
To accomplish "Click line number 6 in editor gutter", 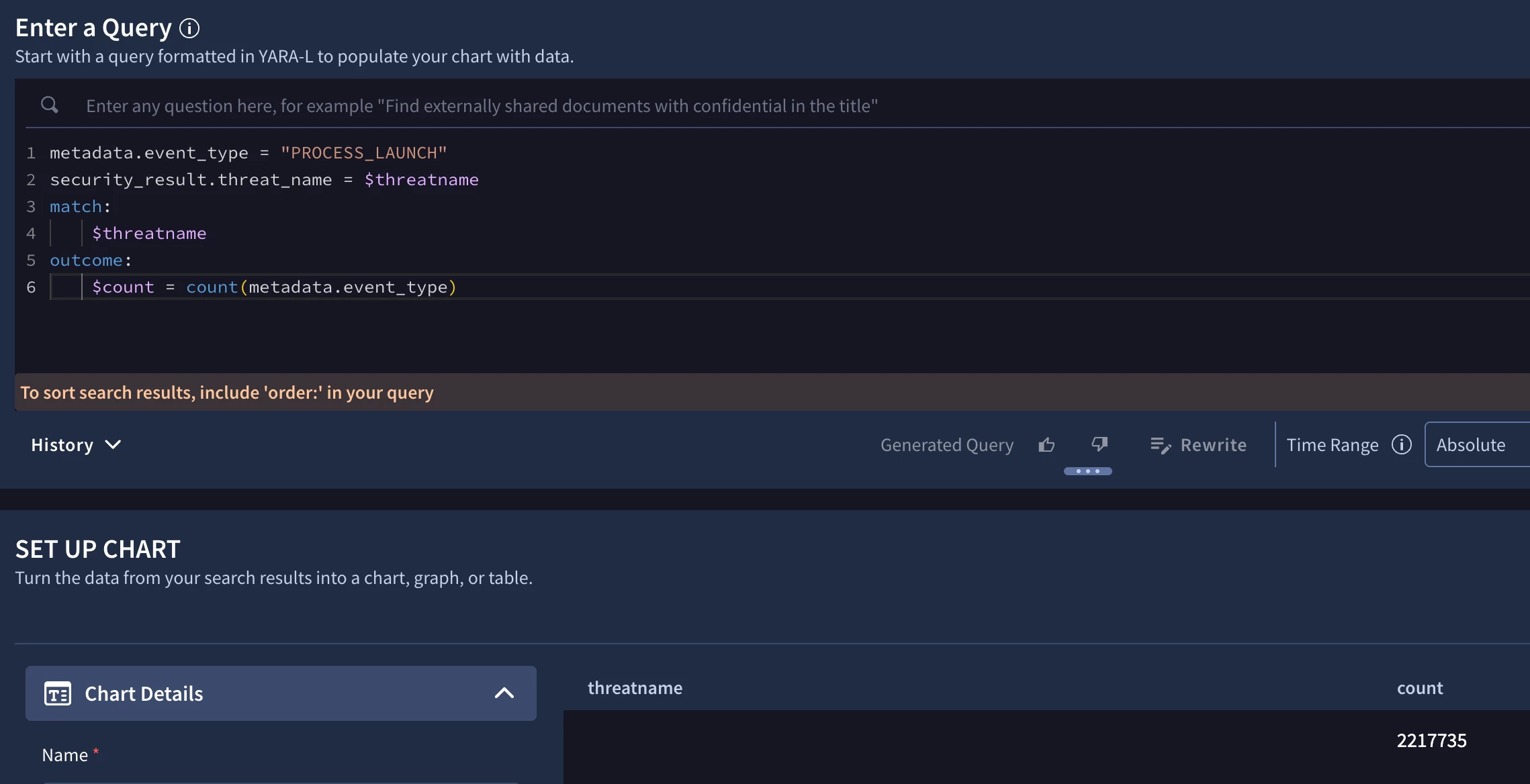I will pos(31,287).
